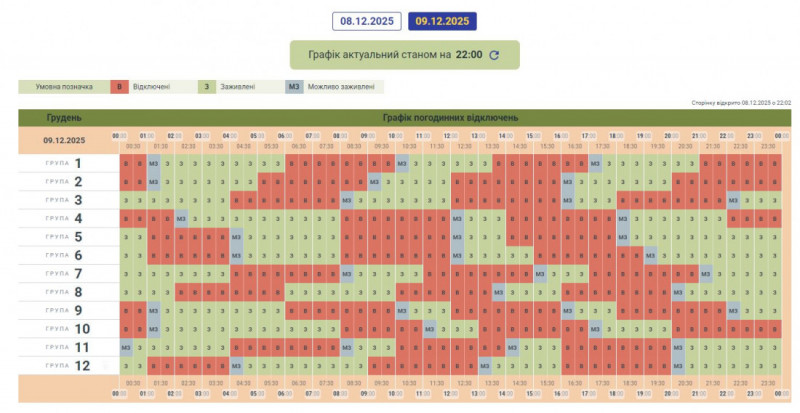This screenshot has height=413, width=800.
Task: Click the refresh icon next to 22:00
Action: tap(493, 55)
